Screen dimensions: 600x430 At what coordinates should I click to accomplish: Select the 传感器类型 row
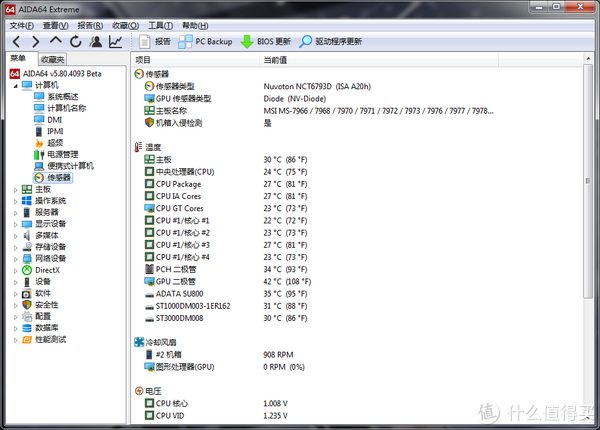[x=357, y=86]
